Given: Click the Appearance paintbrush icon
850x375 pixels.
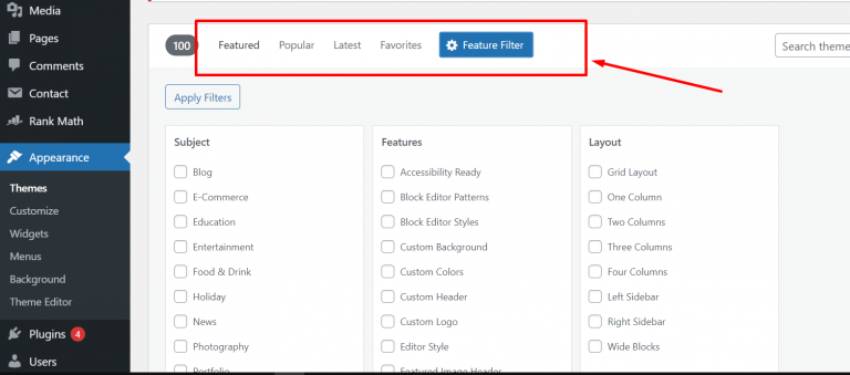Looking at the screenshot, I should tap(15, 157).
